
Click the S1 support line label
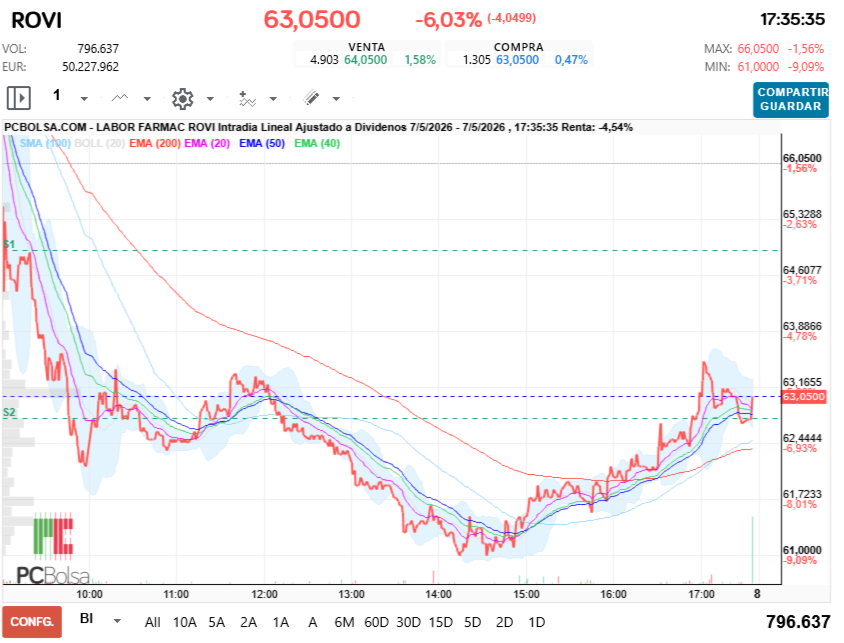pyautogui.click(x=9, y=245)
